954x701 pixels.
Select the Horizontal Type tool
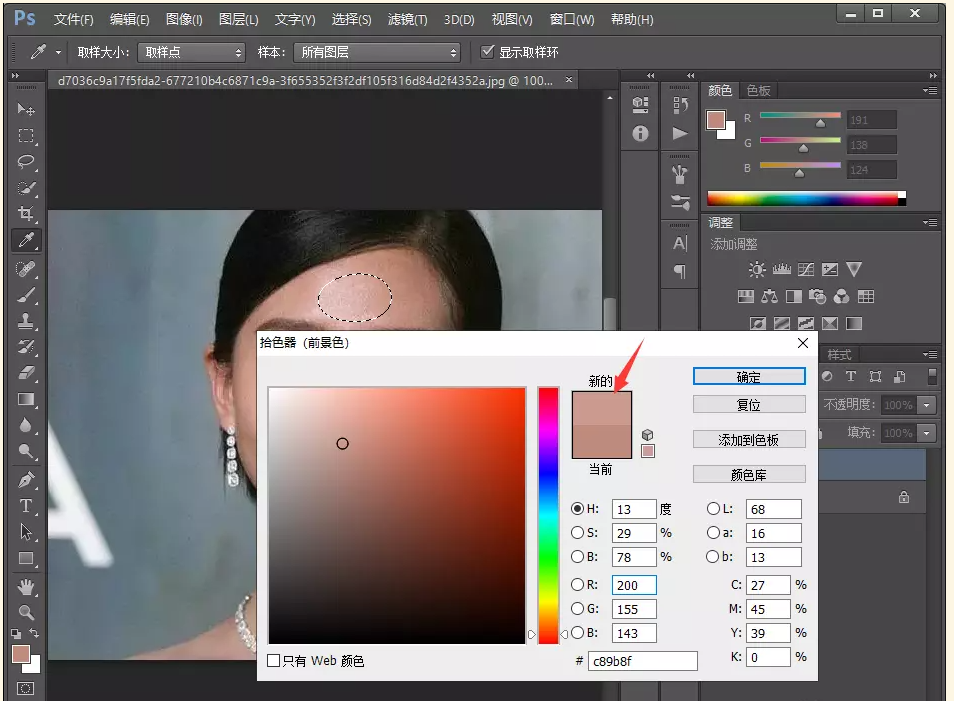coord(26,505)
